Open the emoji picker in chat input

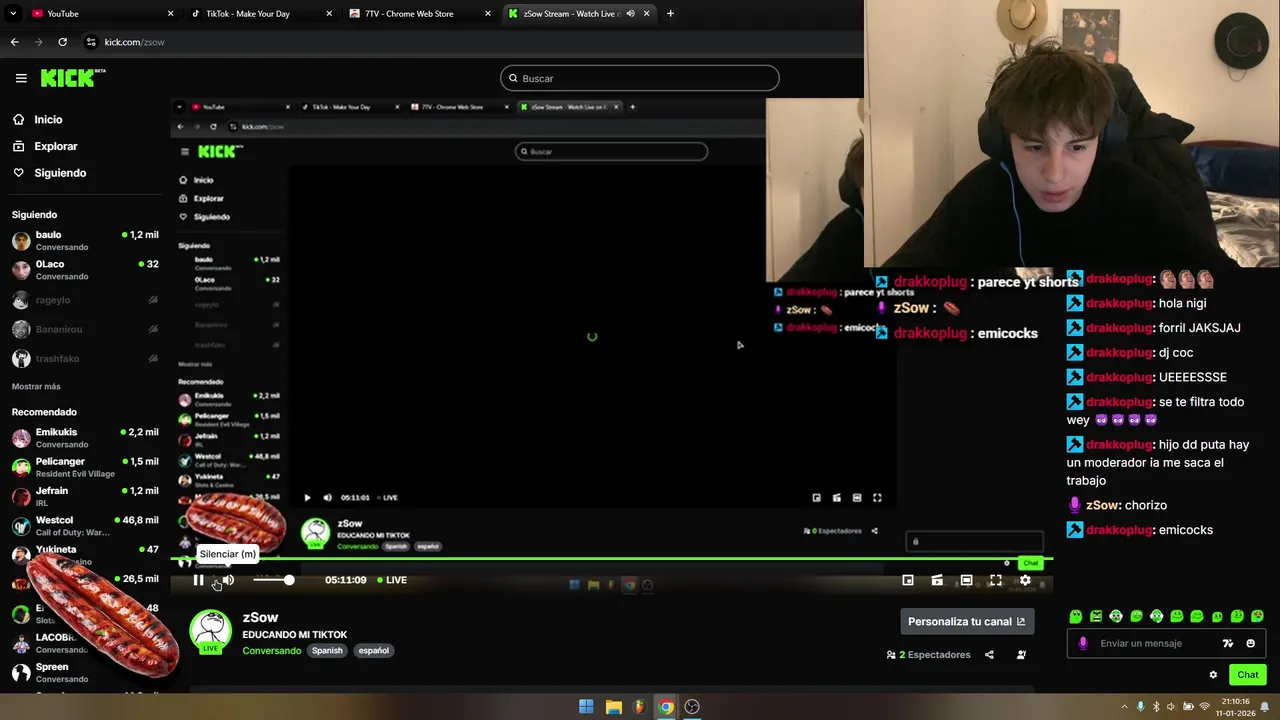[x=1250, y=643]
